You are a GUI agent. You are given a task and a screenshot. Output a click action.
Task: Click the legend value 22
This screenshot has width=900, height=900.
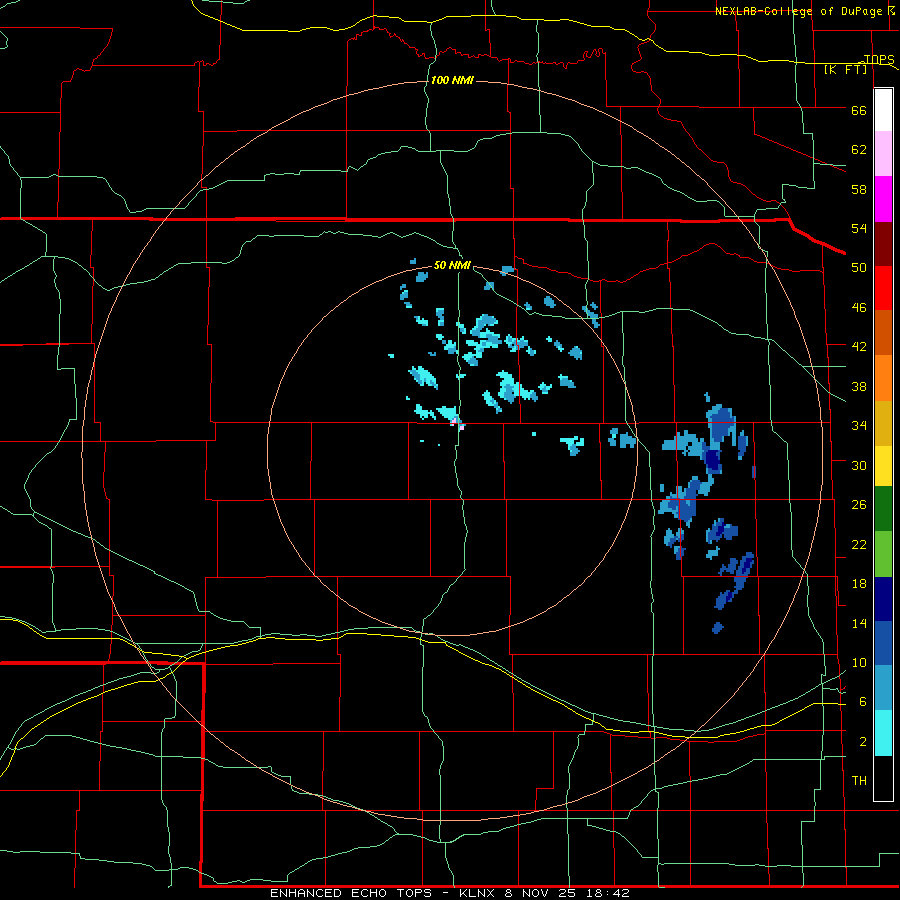click(859, 544)
